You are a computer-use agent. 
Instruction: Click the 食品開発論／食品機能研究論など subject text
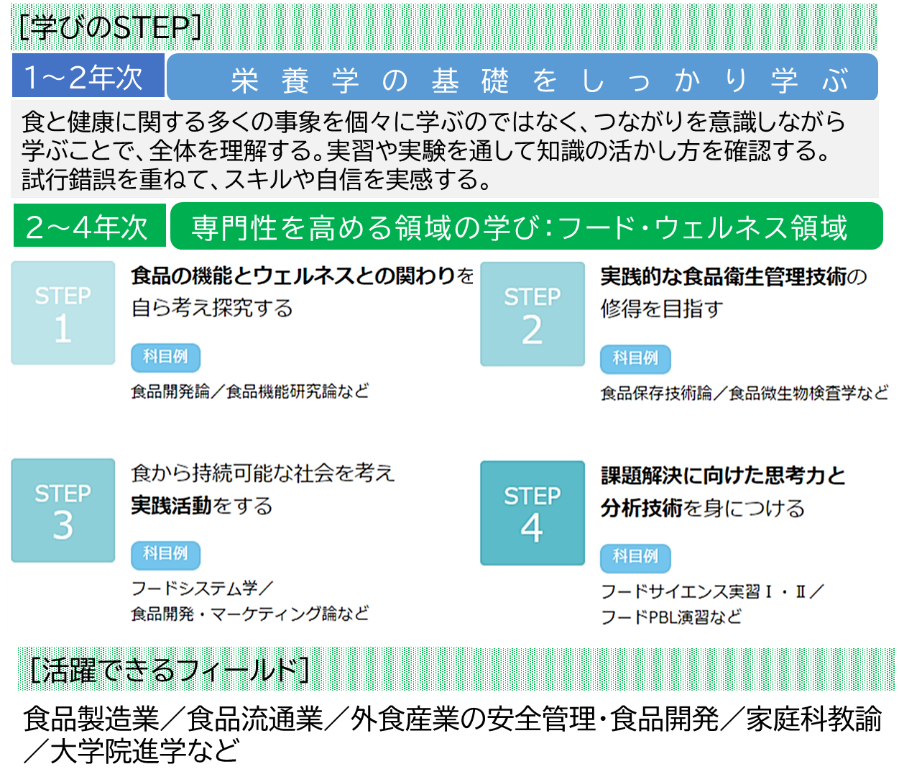(250, 391)
